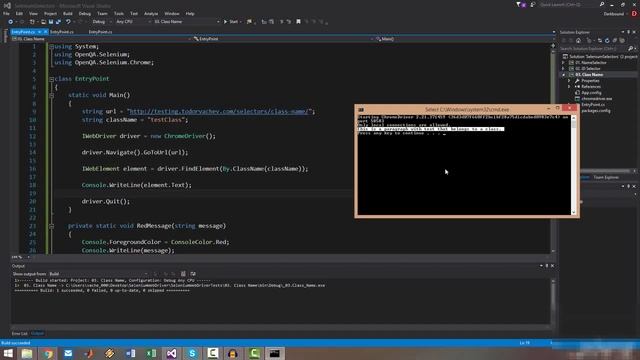This screenshot has height=360, width=640.
Task: Click the Save file toolbar icon
Action: (x=51, y=22)
